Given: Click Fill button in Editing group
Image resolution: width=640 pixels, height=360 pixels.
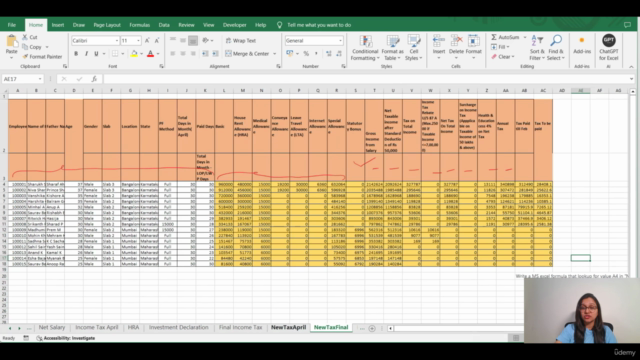Looking at the screenshot, I should click(x=500, y=47).
